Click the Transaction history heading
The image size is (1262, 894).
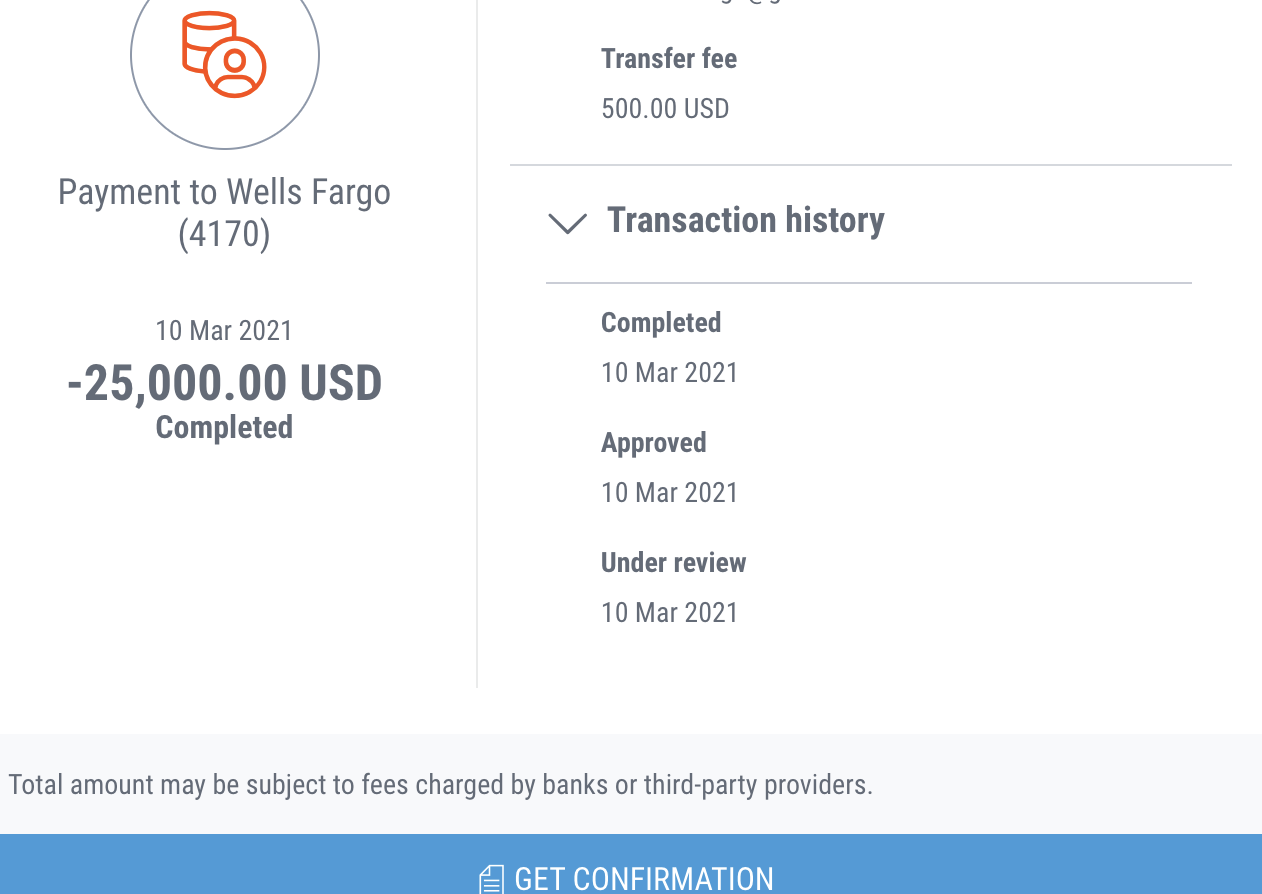[x=745, y=220]
